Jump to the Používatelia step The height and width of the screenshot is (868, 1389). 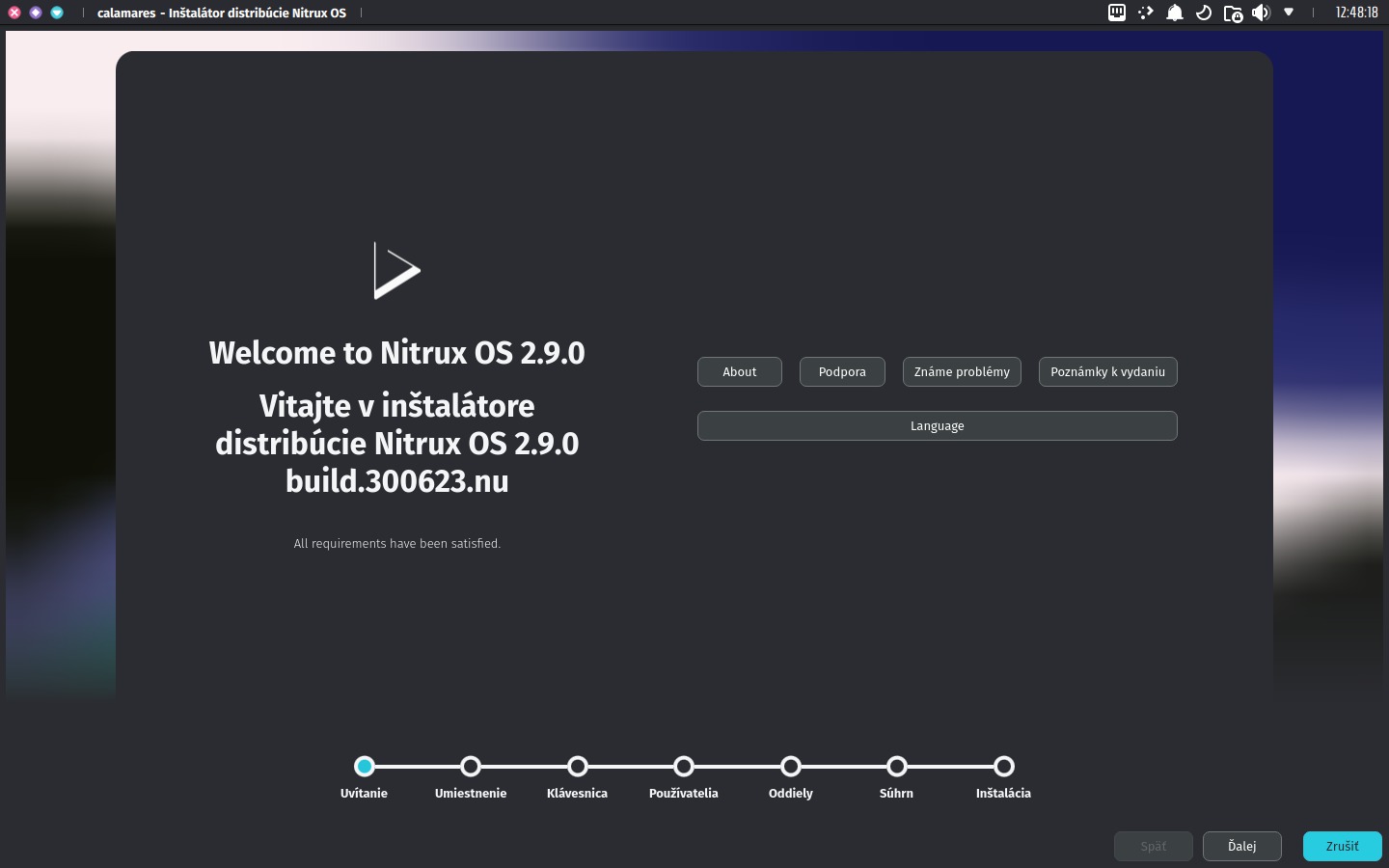(x=684, y=766)
